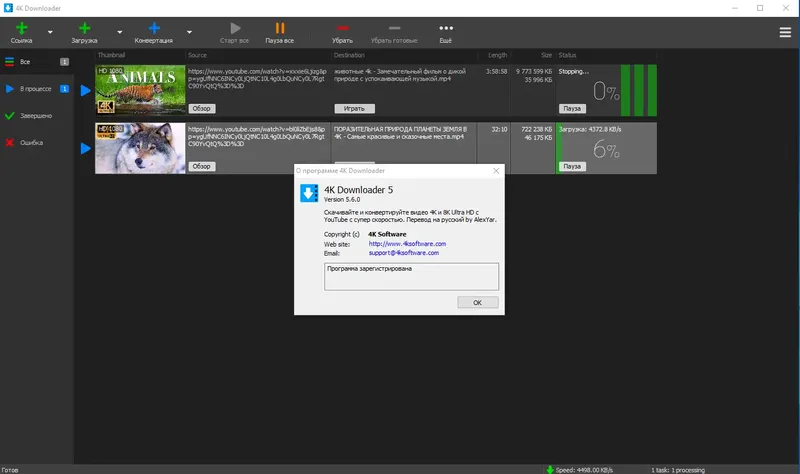Click the Убрать готовые toolbar icon
The image size is (800, 474).
coord(394,28)
